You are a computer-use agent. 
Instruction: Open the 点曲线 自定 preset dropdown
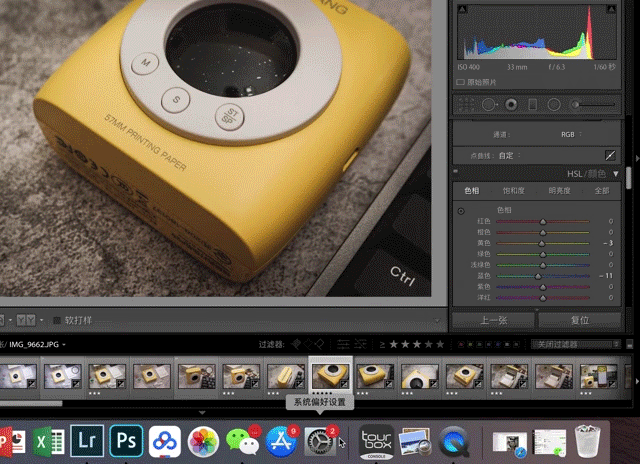click(510, 156)
